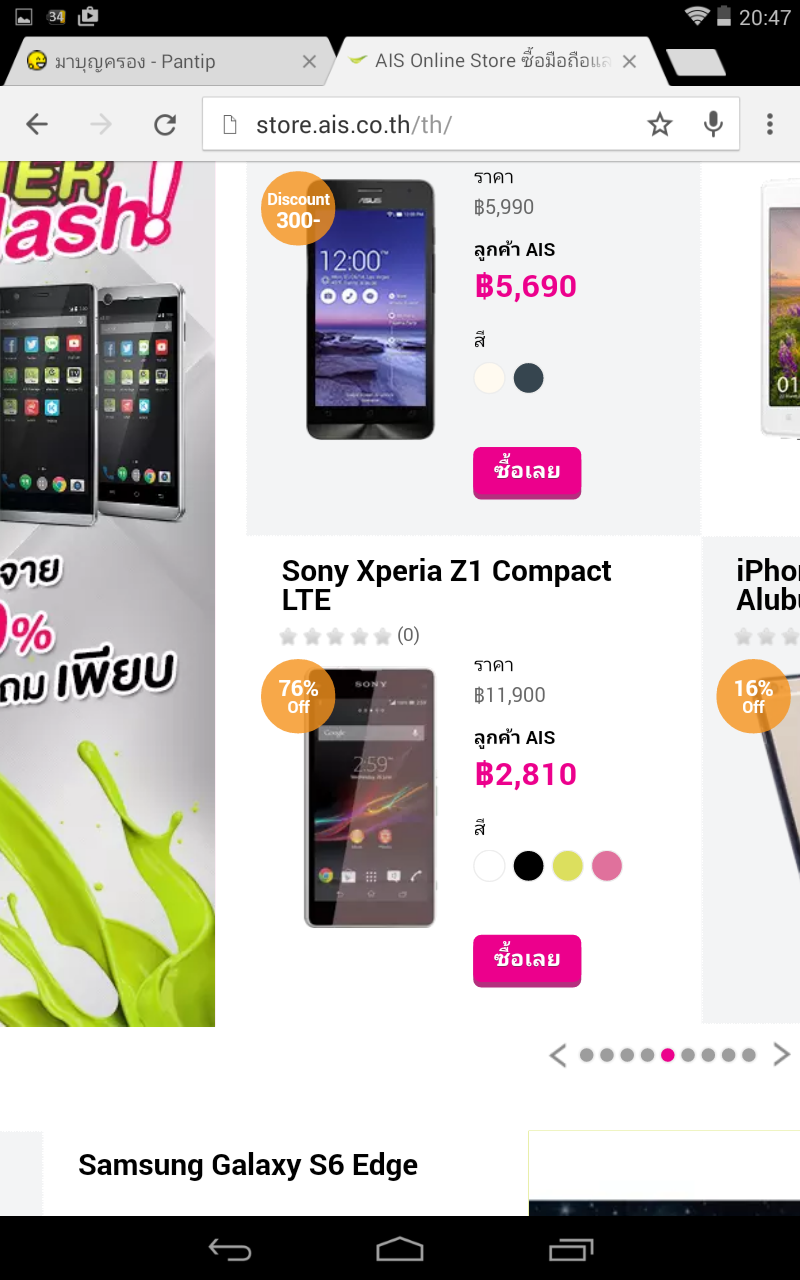Open the Chrome three-dot menu

(x=769, y=124)
